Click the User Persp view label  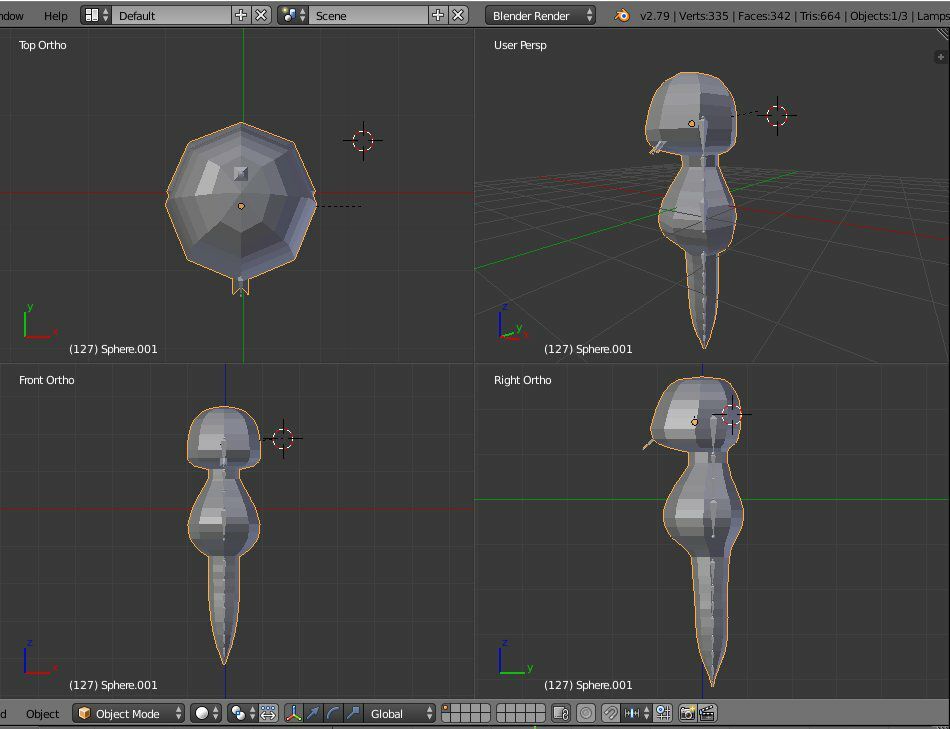[520, 45]
